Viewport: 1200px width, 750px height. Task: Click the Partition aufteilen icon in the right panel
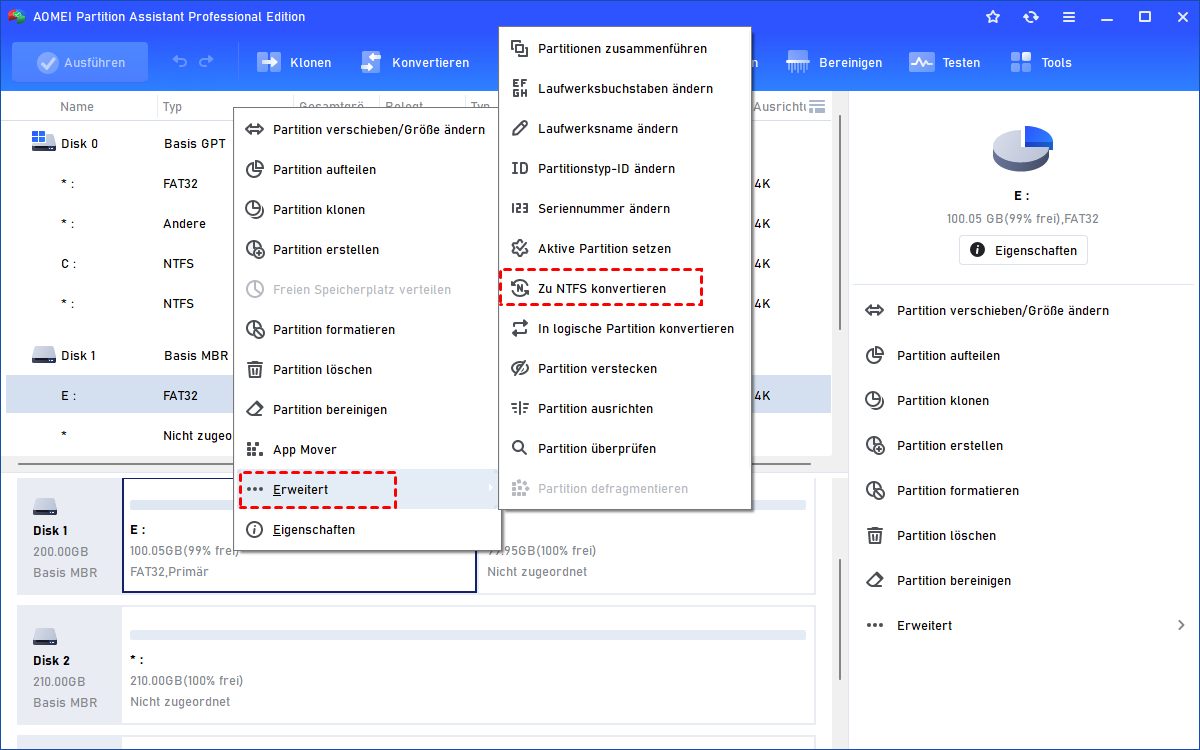click(875, 355)
